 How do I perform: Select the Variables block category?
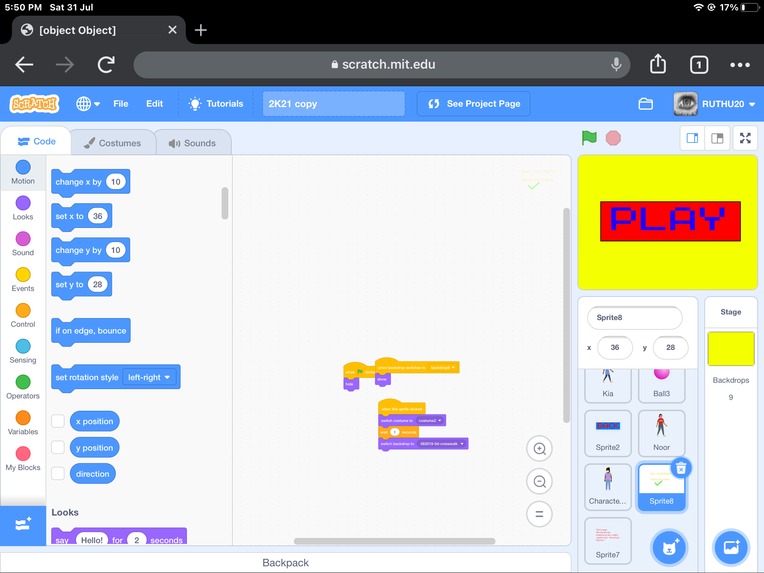(x=23, y=423)
